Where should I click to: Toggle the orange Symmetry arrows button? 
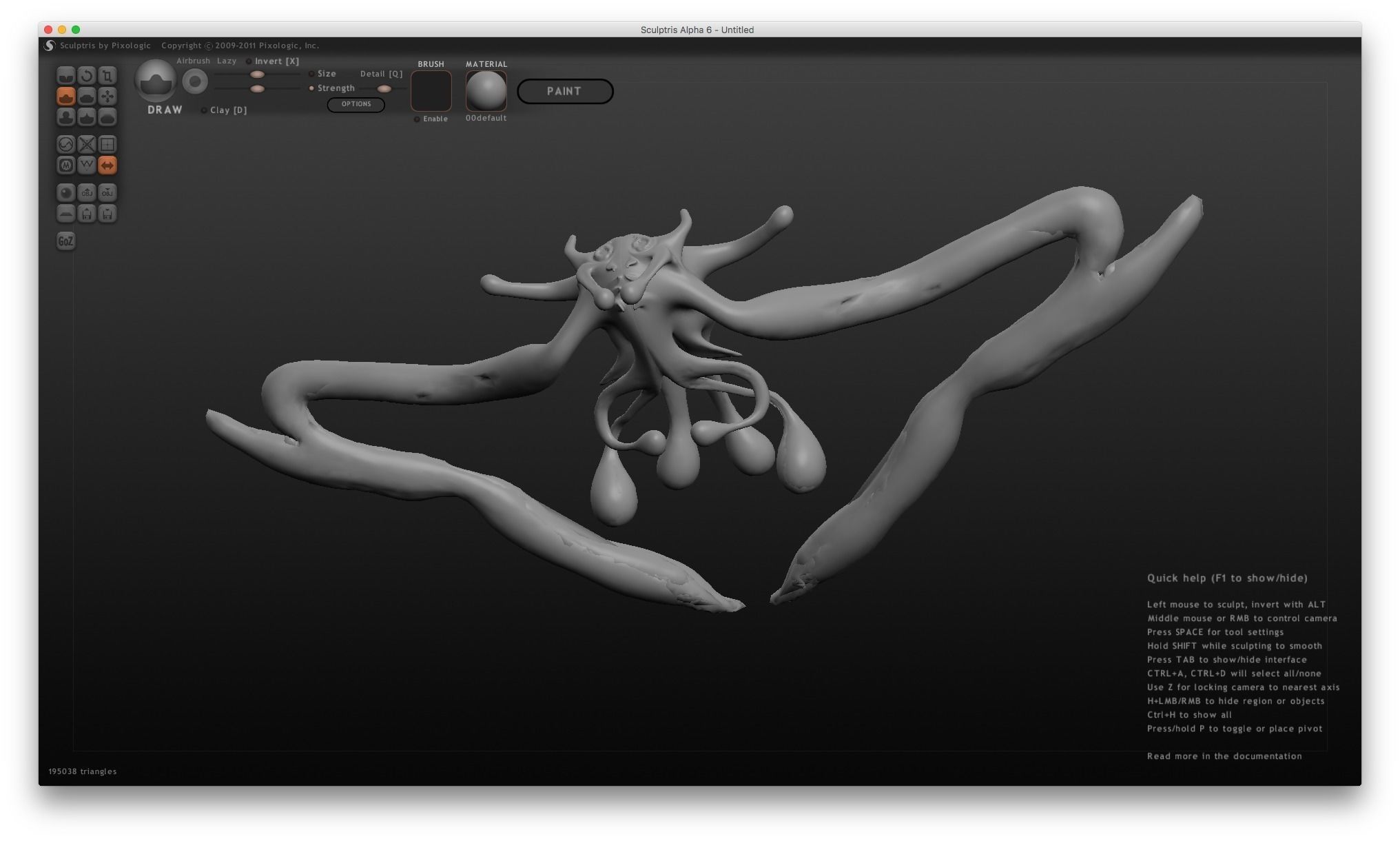click(107, 165)
